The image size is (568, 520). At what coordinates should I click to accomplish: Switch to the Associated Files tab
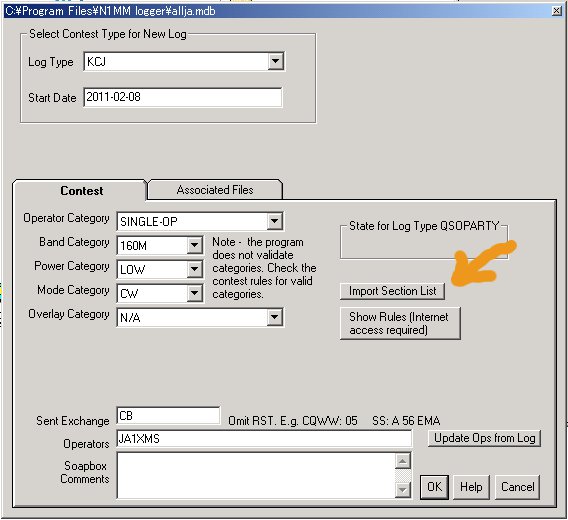pos(215,190)
